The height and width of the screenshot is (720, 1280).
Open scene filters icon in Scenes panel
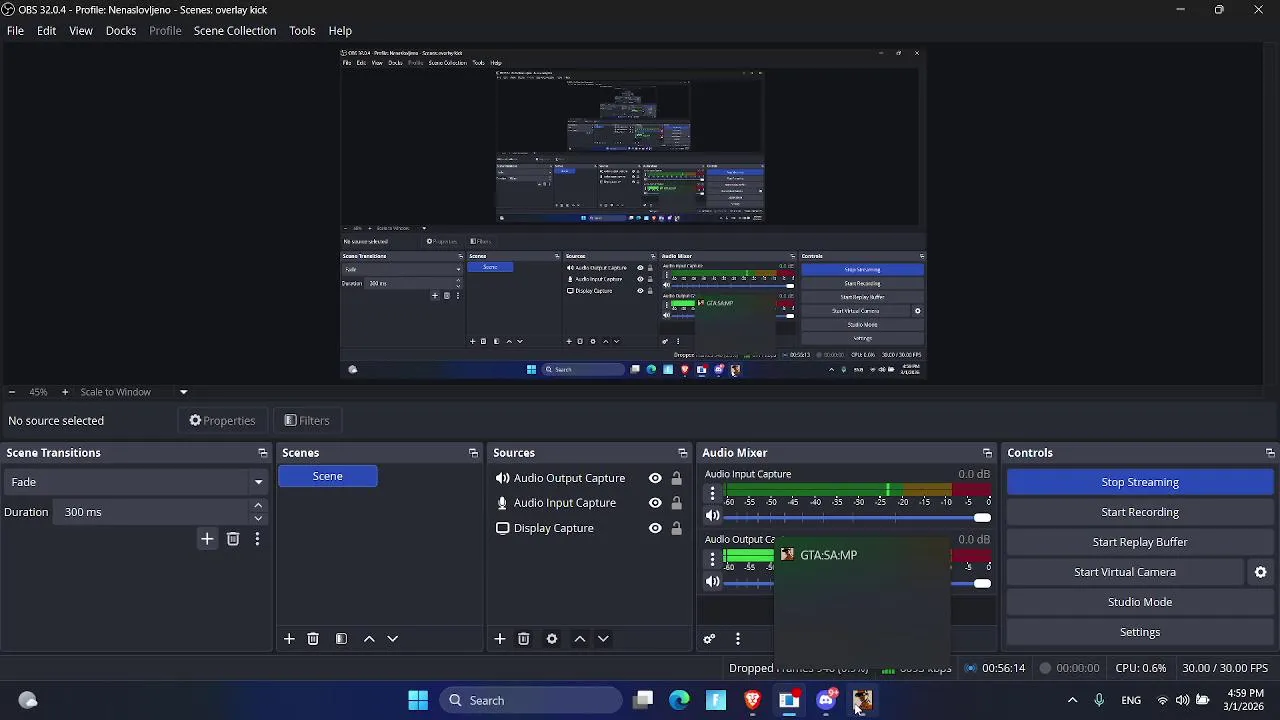[341, 639]
